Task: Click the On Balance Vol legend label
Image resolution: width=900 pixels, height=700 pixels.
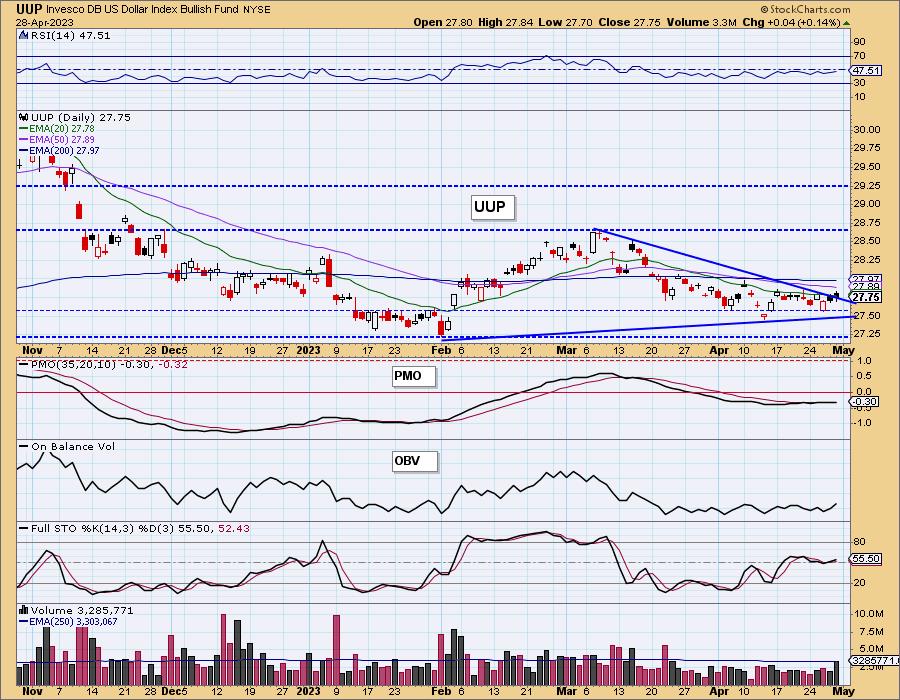Action: [73, 446]
